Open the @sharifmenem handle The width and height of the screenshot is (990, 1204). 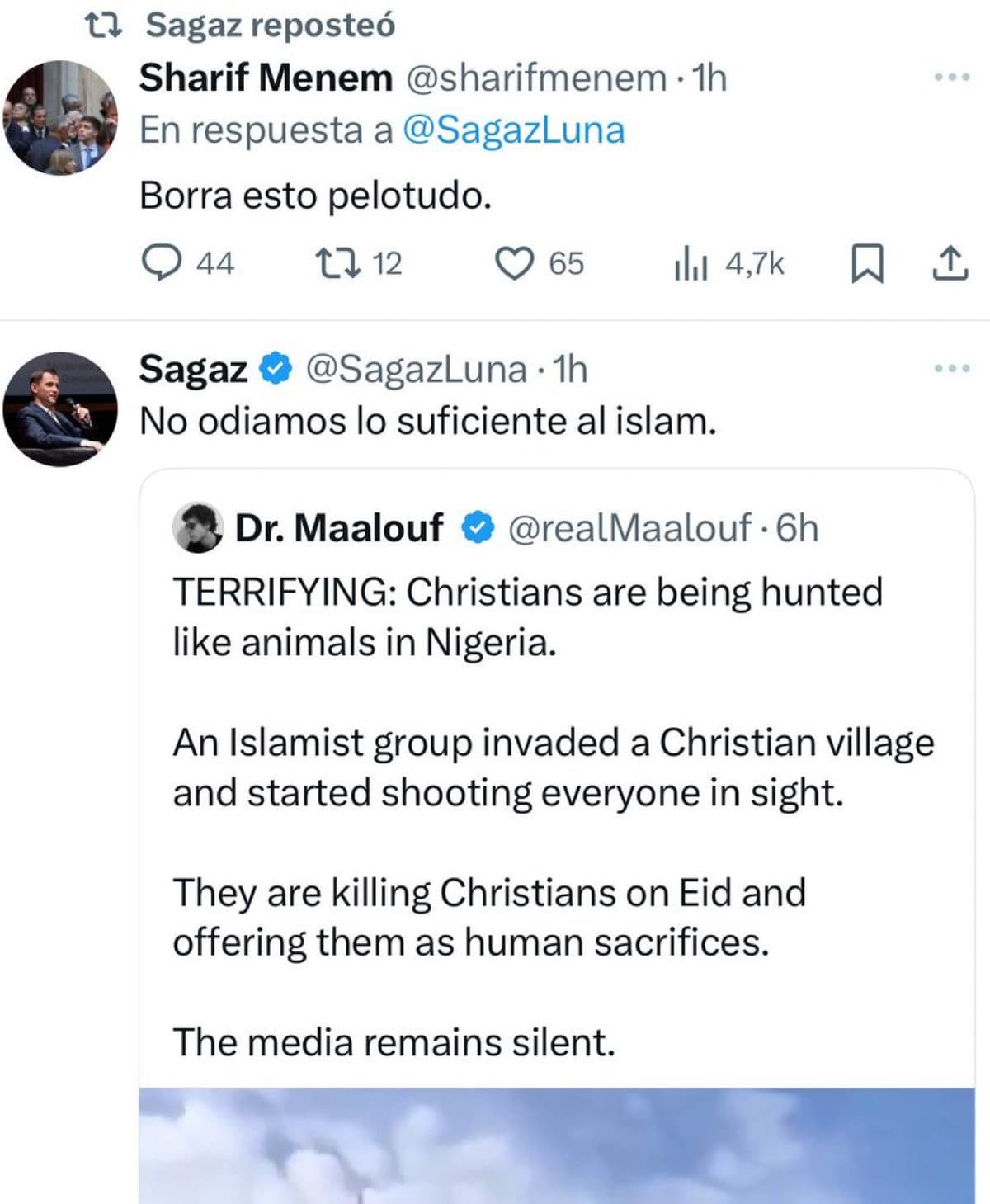tap(536, 78)
